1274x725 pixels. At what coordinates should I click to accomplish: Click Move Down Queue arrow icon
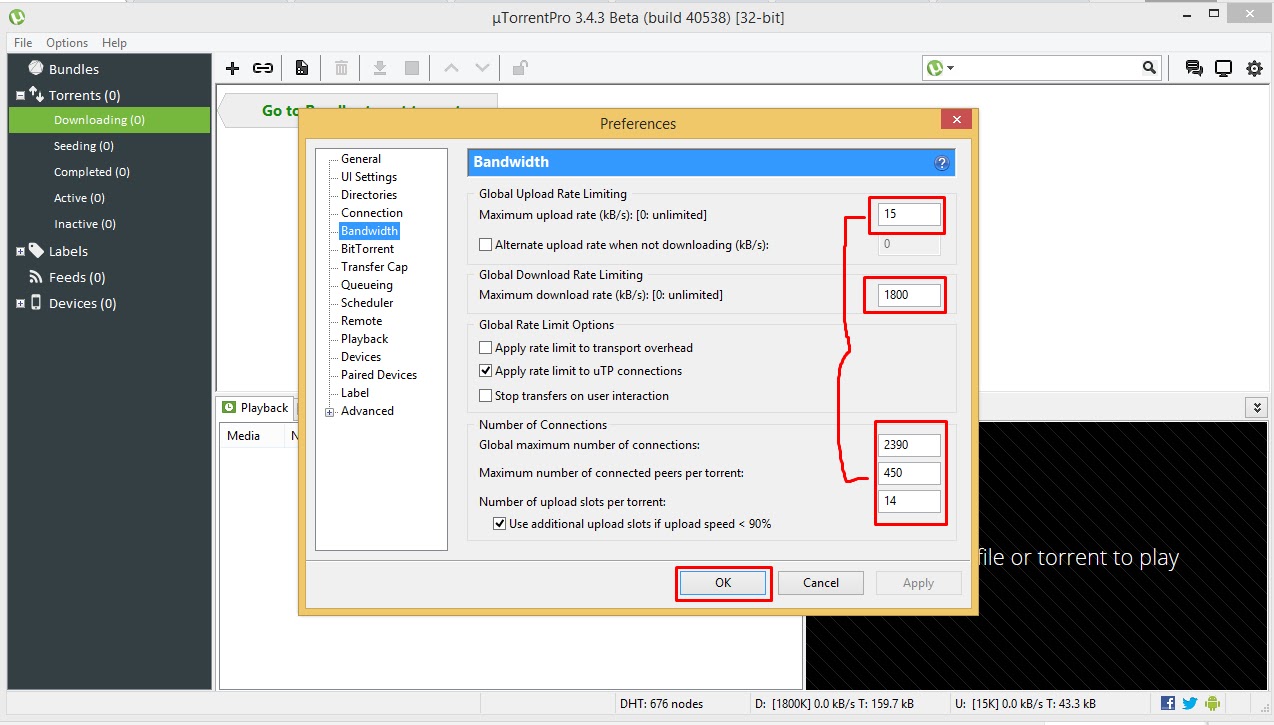[483, 68]
